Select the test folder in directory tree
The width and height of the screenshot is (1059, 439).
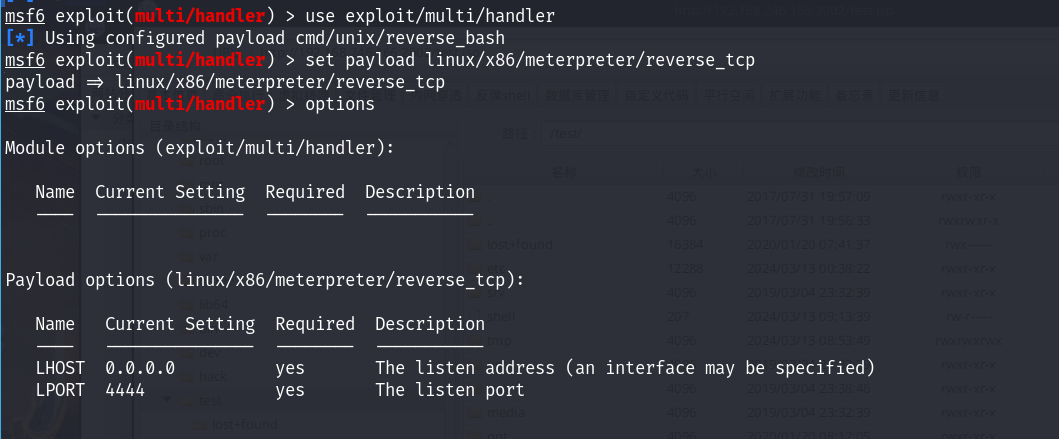(210, 400)
